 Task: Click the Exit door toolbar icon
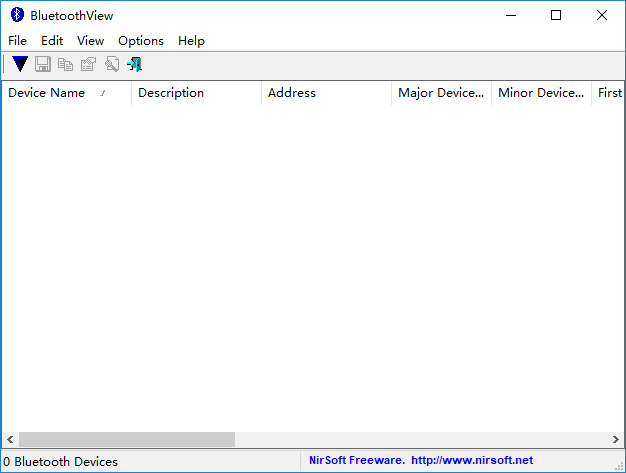point(135,64)
